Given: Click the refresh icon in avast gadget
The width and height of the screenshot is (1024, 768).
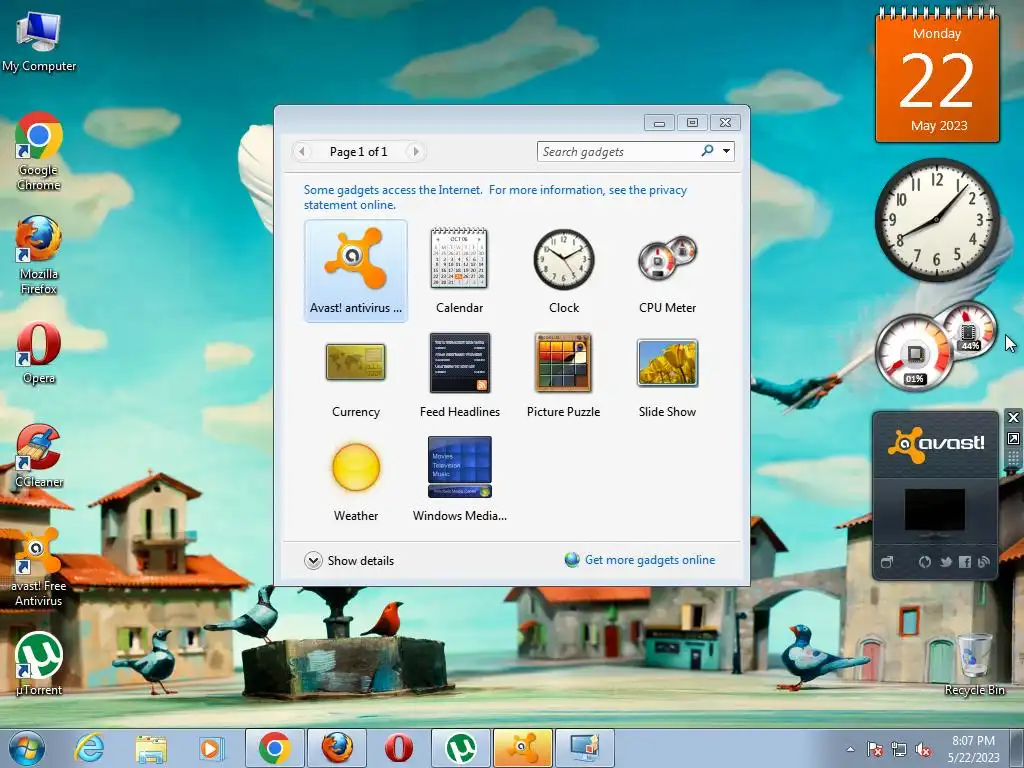Looking at the screenshot, I should click(925, 562).
